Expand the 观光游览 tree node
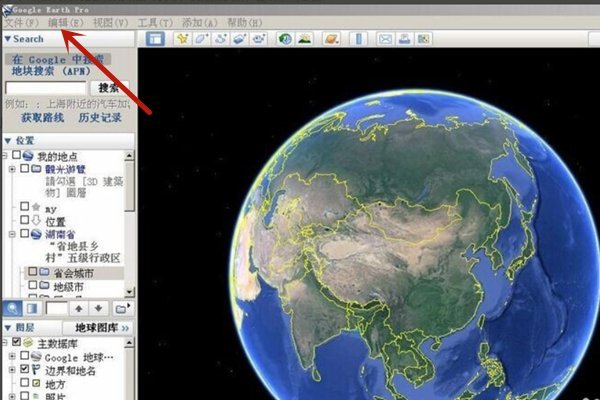The image size is (600, 400). (x=12, y=169)
